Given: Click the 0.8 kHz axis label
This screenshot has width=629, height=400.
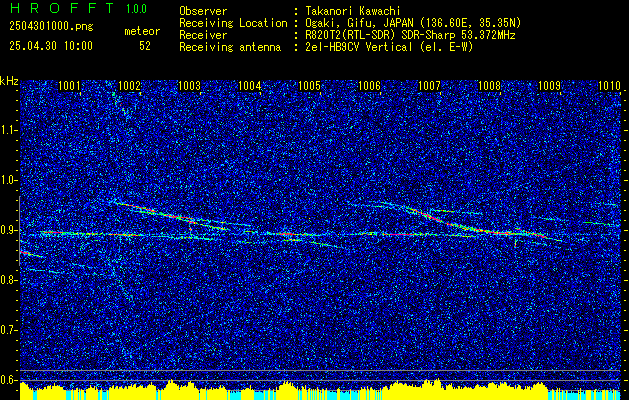Looking at the screenshot, I should tap(8, 280).
